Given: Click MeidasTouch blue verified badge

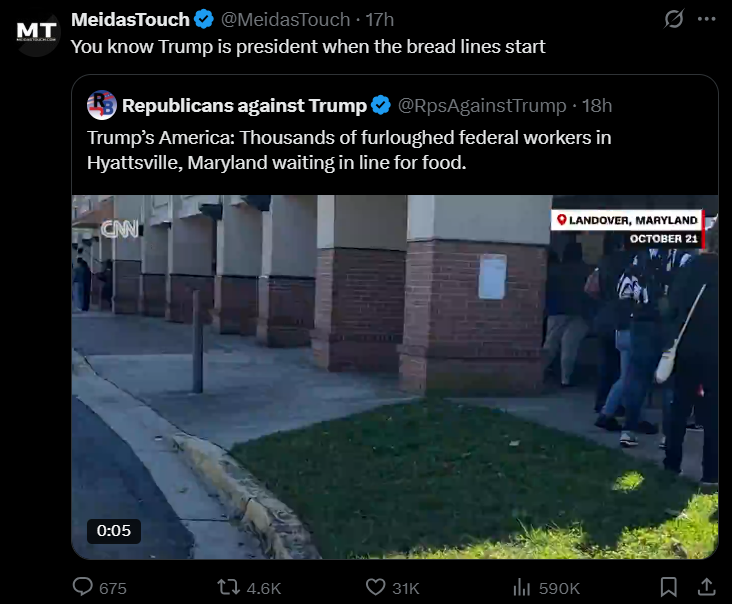Looking at the screenshot, I should coord(204,20).
